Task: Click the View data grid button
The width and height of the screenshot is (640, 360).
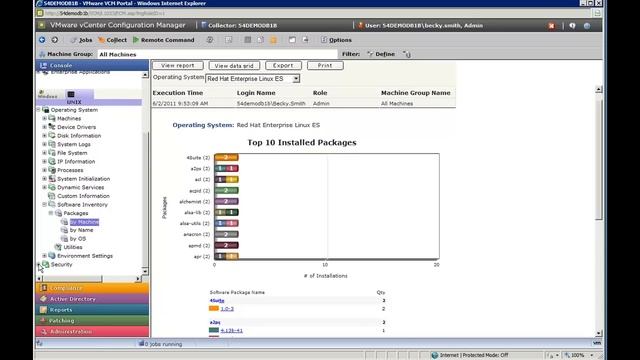Action: point(234,65)
